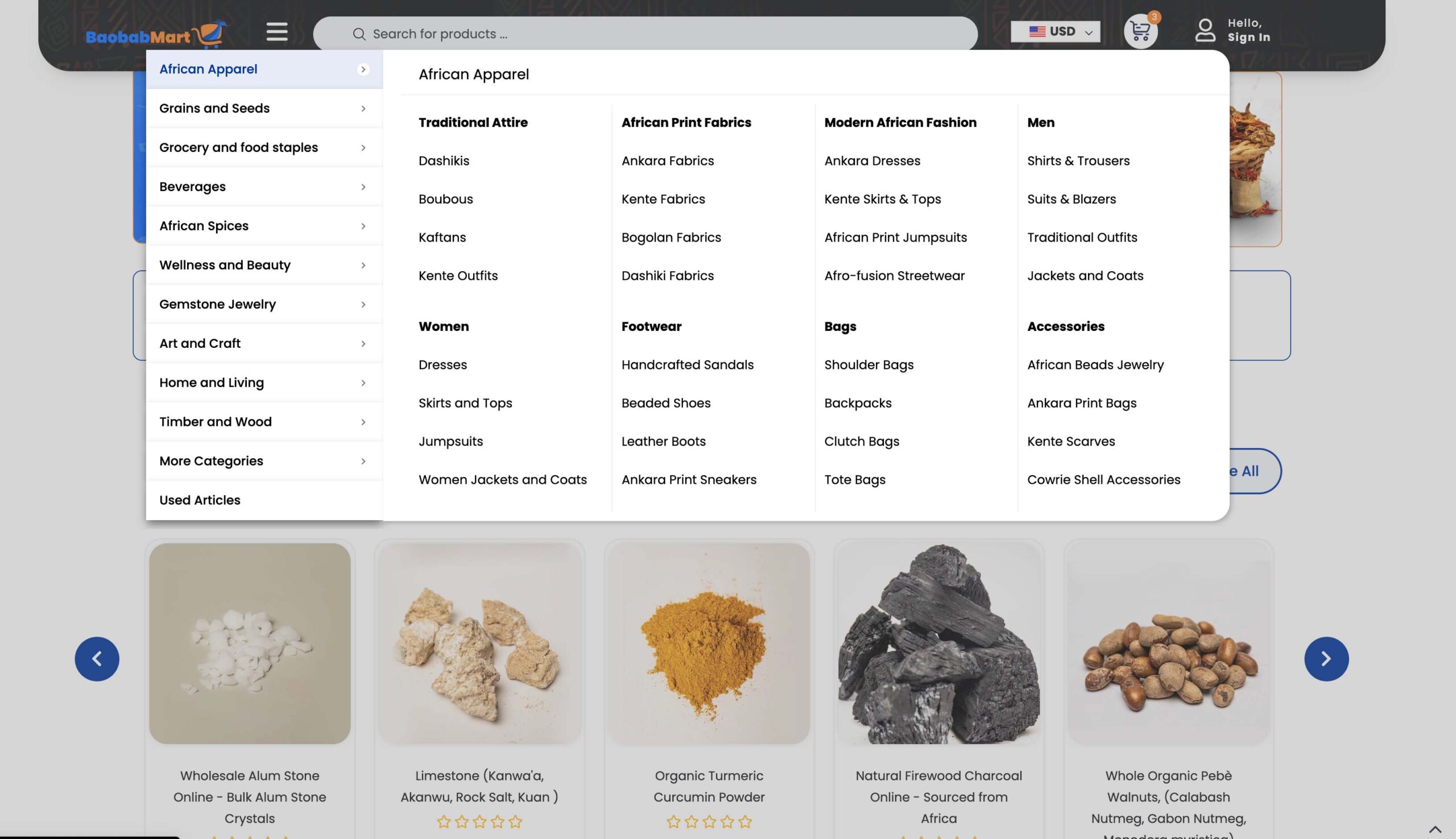Select African Apparel in the sidebar
The height and width of the screenshot is (839, 1456).
[x=209, y=69]
